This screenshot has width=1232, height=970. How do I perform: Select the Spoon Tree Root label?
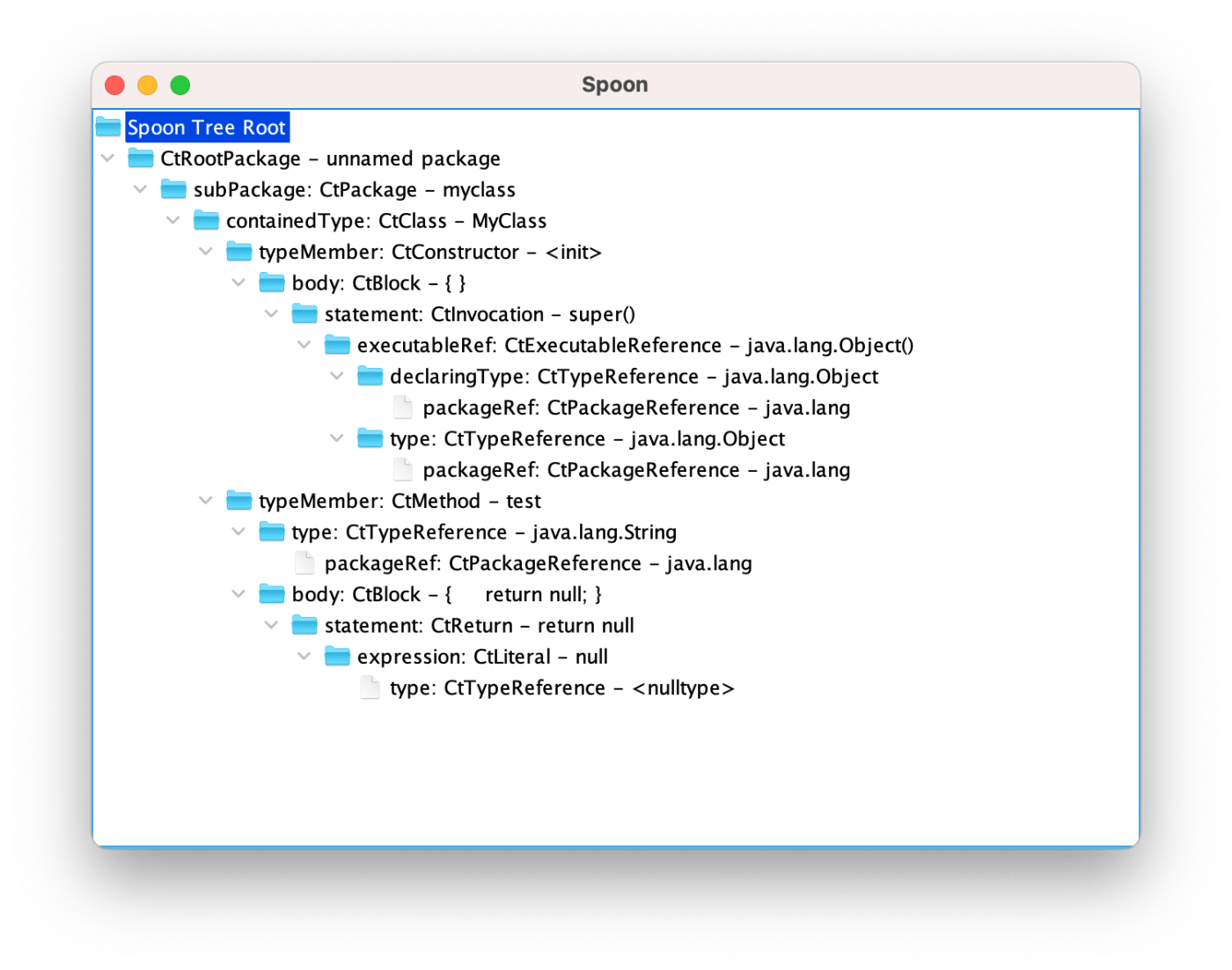(207, 128)
